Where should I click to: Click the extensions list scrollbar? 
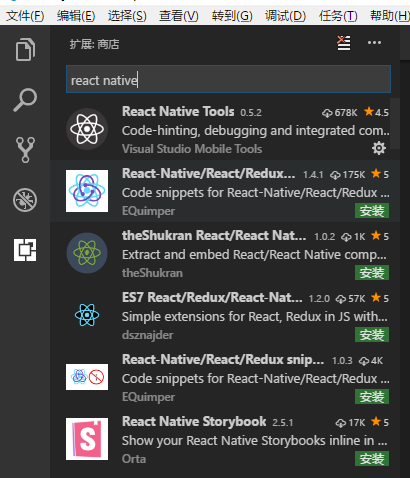coord(395,123)
